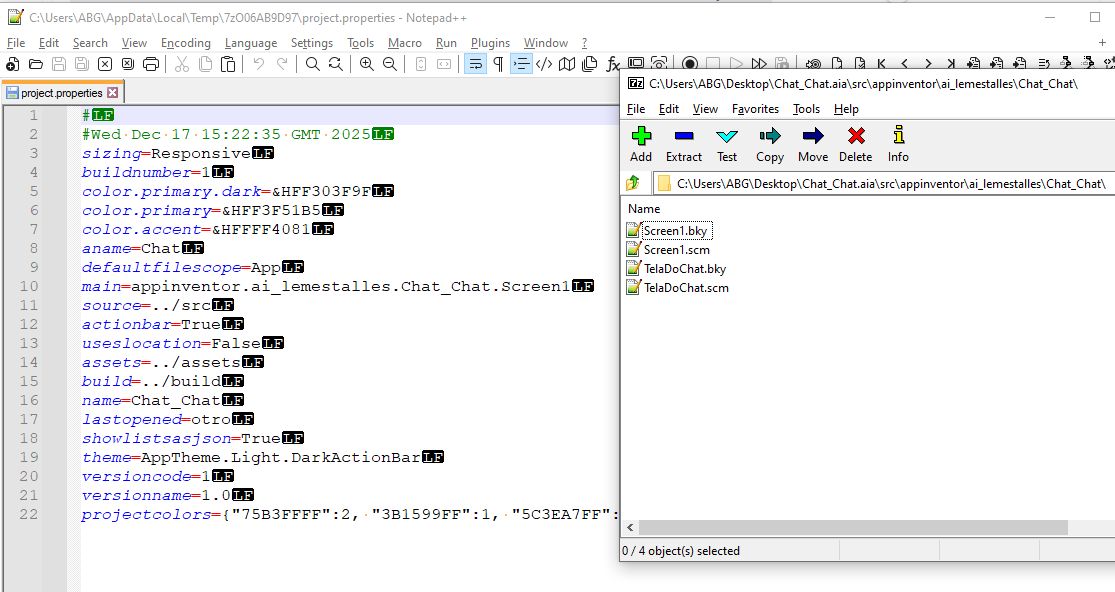The width and height of the screenshot is (1115, 592).
Task: Click the red Delete icon in 7-Zip
Action: pyautogui.click(x=855, y=143)
